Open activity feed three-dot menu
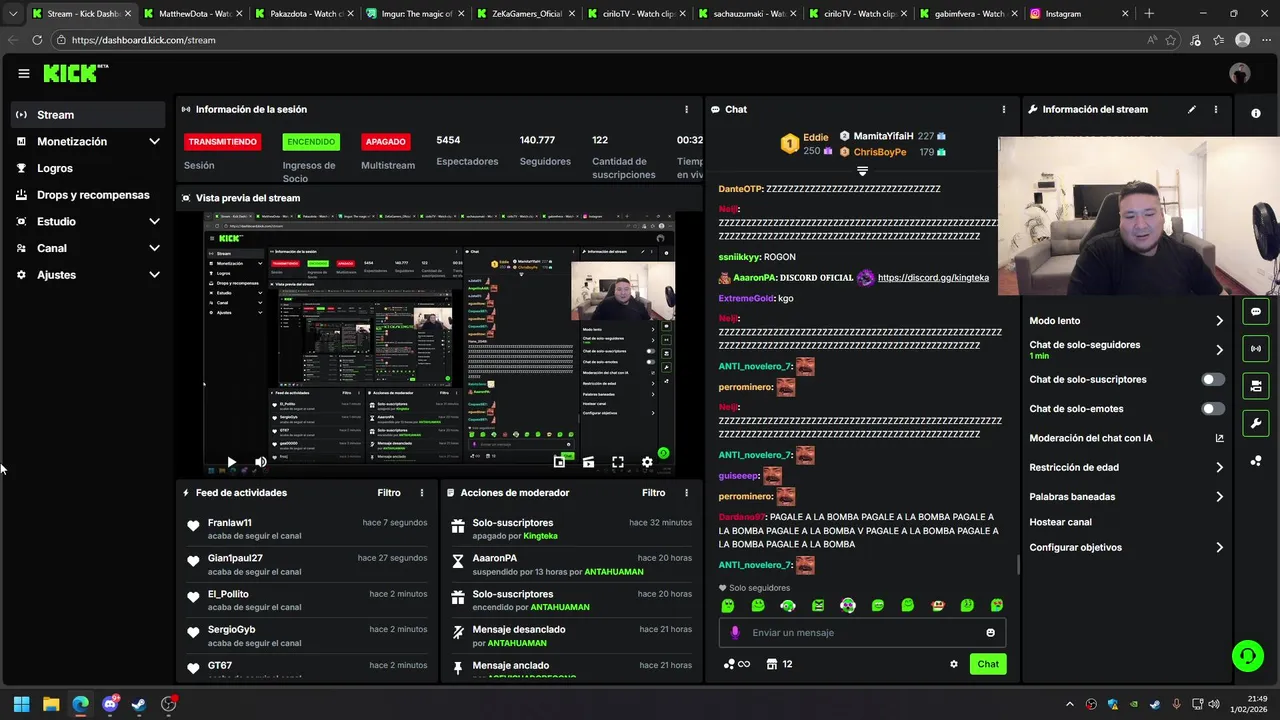 (422, 493)
